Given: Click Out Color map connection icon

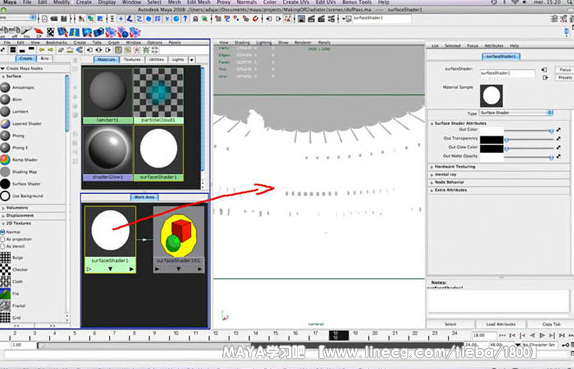Looking at the screenshot, I should (x=559, y=130).
